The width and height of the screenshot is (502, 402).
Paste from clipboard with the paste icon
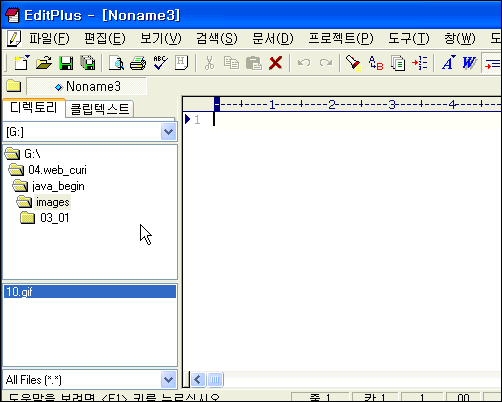tap(254, 63)
